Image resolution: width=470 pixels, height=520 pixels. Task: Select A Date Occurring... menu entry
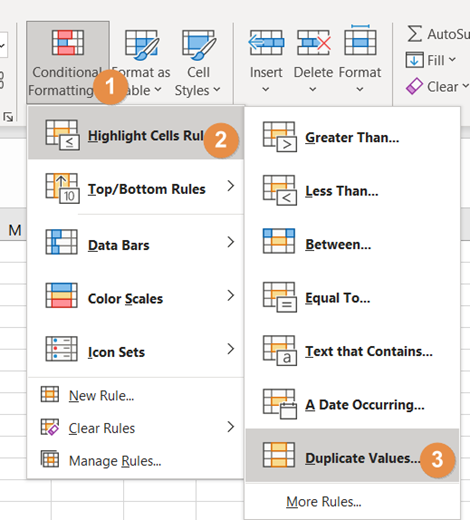click(353, 404)
